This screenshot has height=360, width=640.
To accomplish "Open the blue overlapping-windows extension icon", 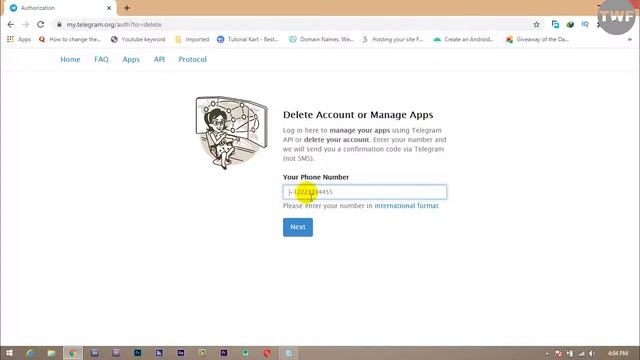I will pyautogui.click(x=555, y=24).
